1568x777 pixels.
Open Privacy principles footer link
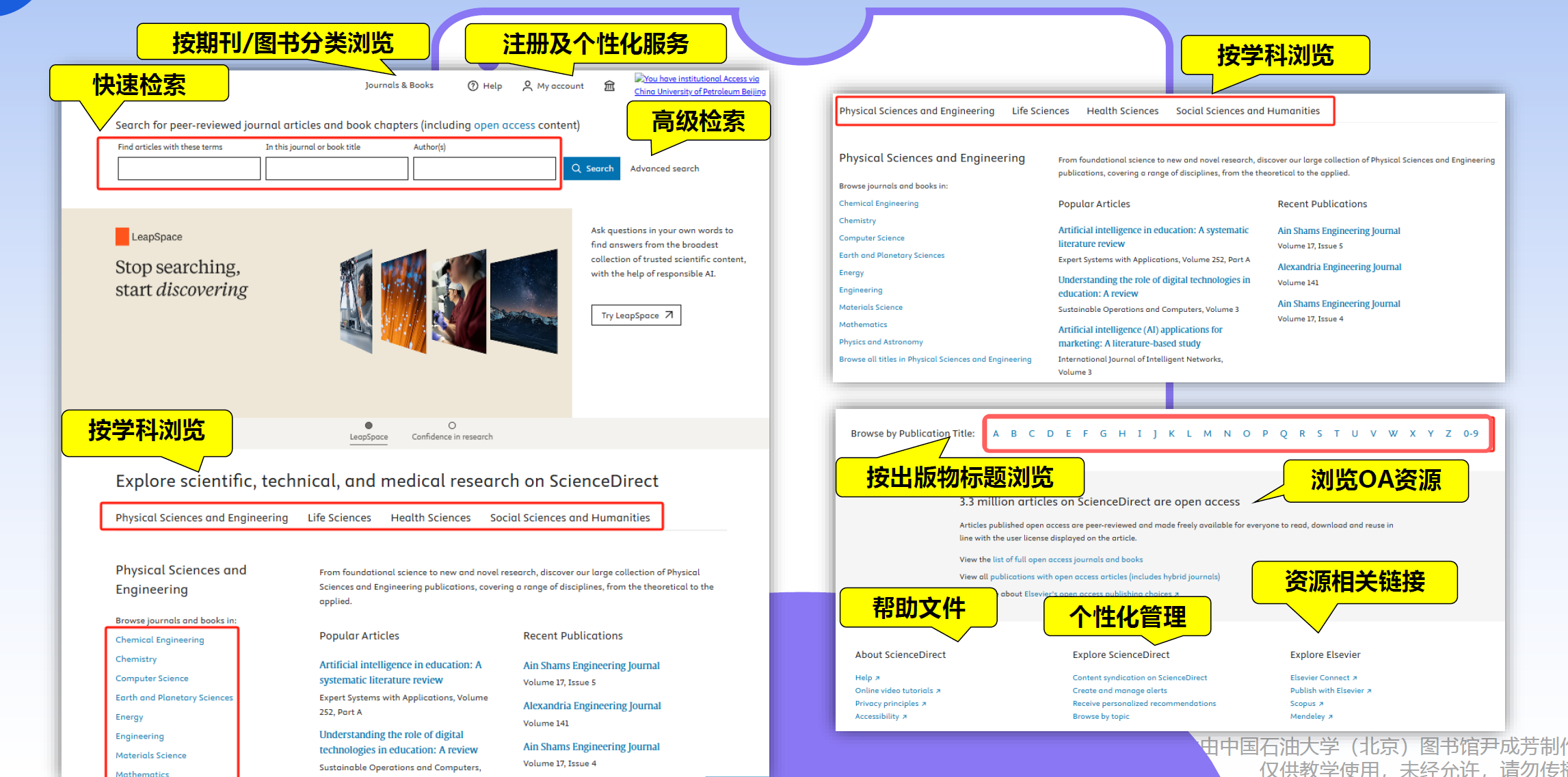890,704
